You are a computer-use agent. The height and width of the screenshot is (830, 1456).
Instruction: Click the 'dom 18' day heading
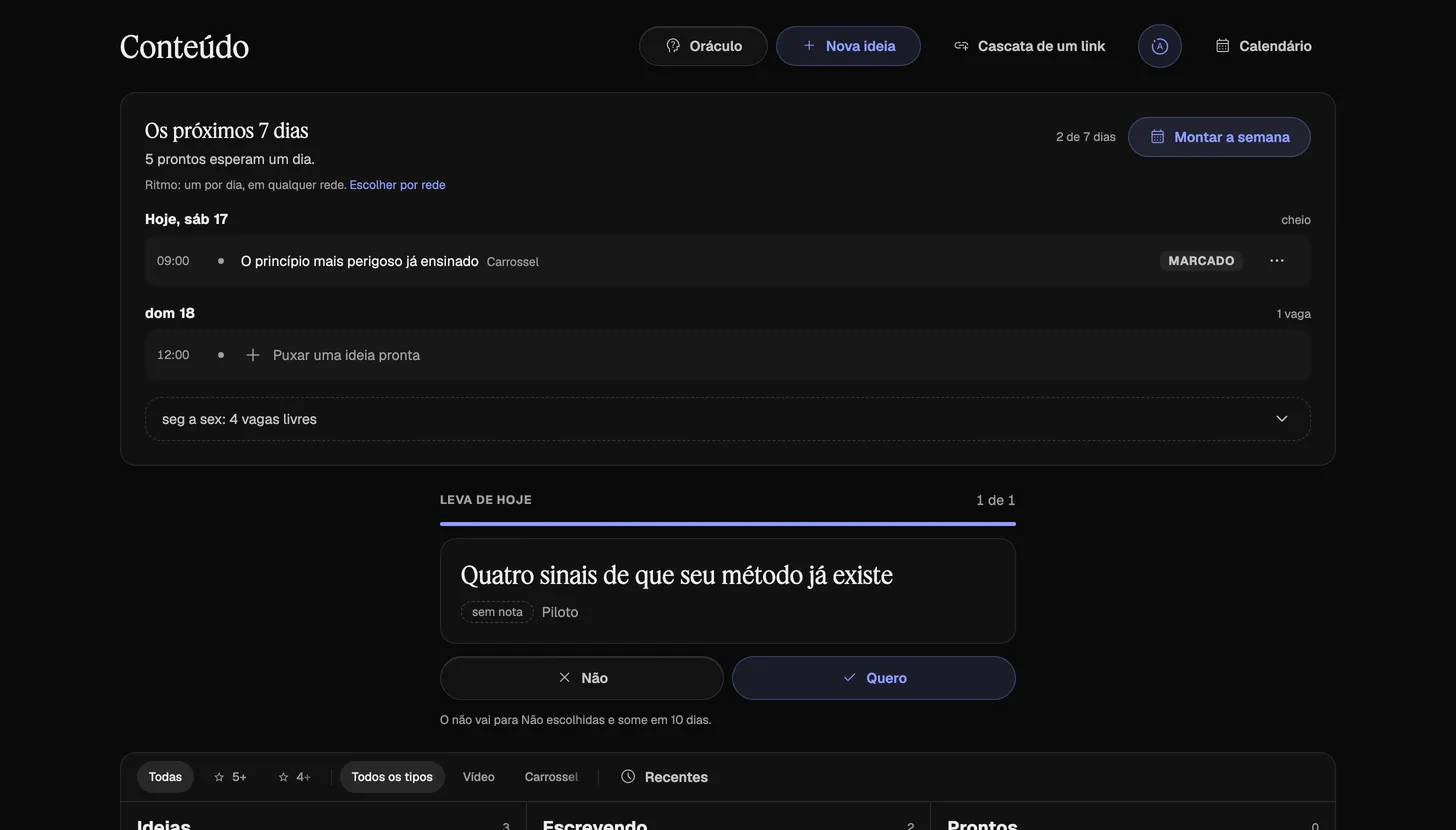(x=170, y=313)
